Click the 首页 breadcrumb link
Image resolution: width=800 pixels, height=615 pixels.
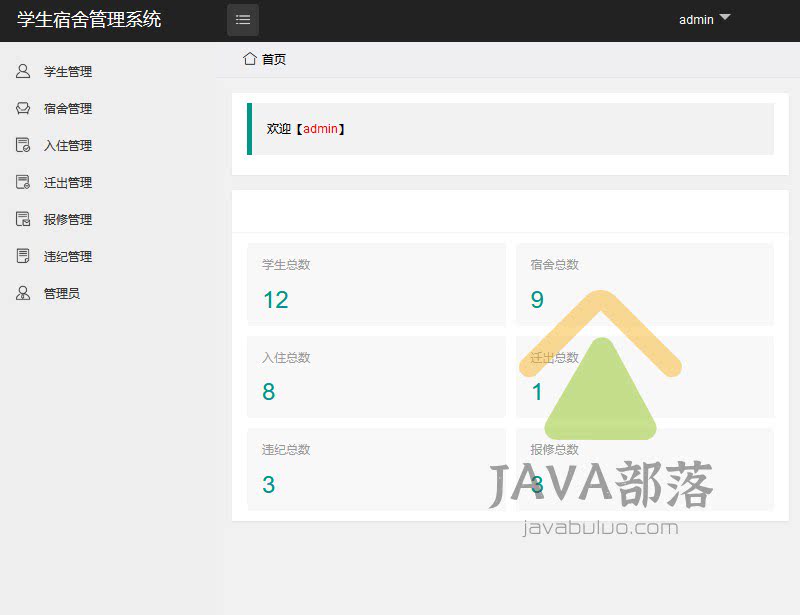click(x=271, y=59)
